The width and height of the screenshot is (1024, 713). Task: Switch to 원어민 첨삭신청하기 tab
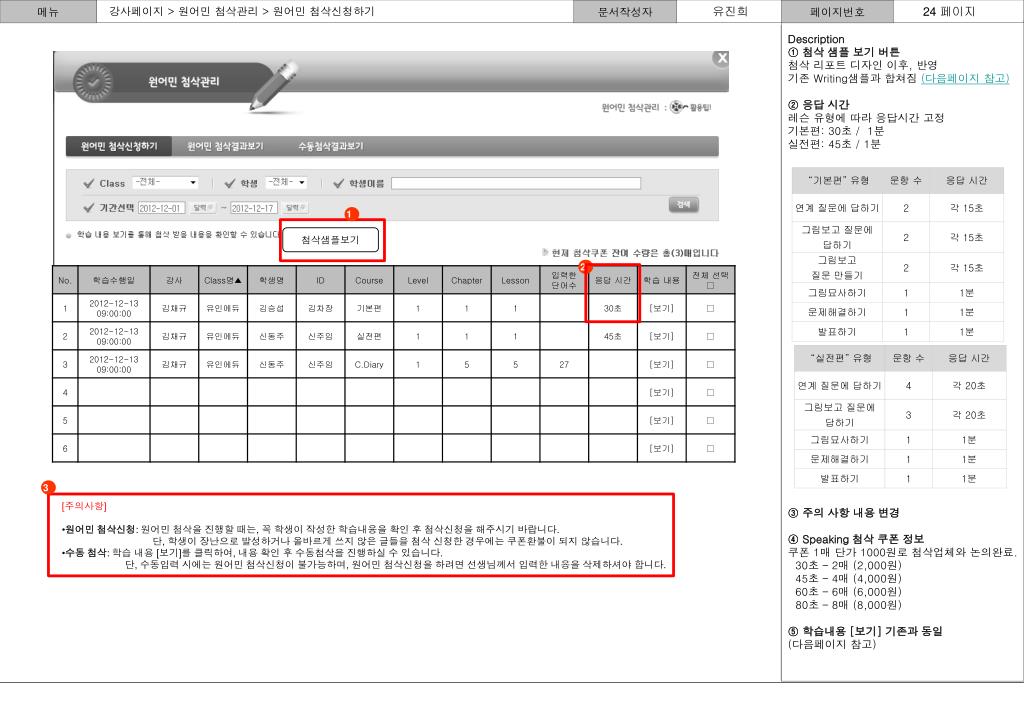tap(119, 146)
